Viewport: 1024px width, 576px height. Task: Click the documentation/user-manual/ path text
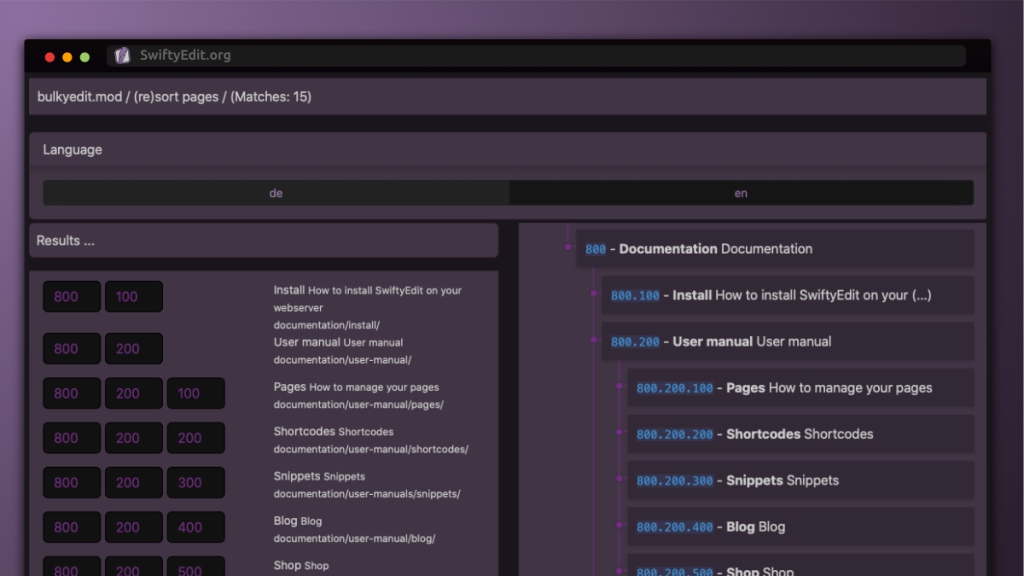click(342, 360)
